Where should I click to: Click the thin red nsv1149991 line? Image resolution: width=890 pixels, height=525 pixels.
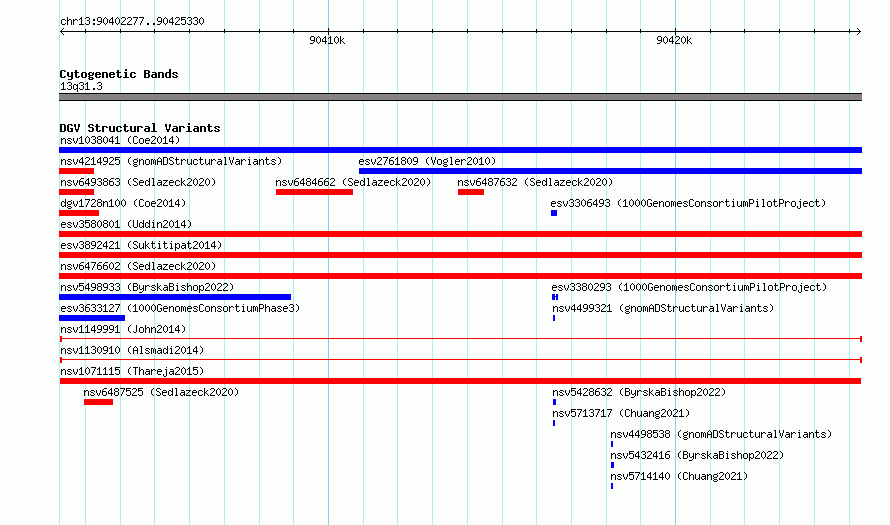pos(460,339)
